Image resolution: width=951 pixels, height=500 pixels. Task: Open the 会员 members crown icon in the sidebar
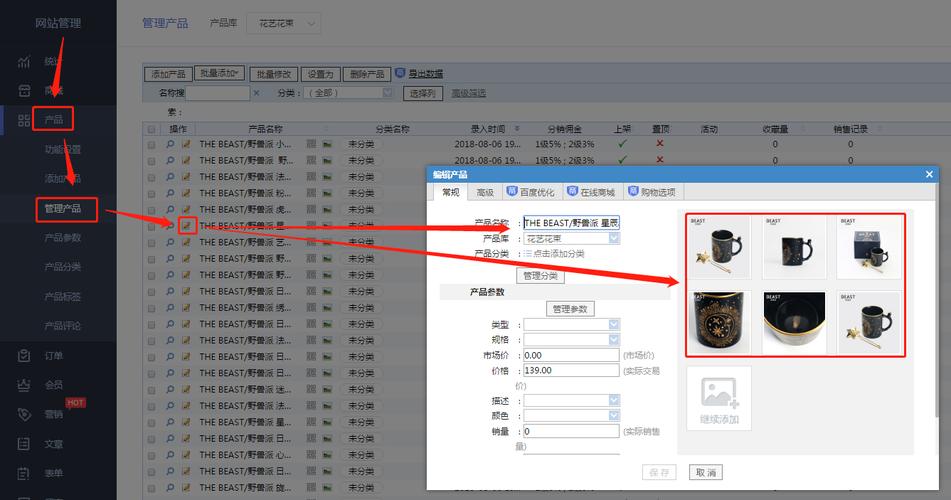24,385
